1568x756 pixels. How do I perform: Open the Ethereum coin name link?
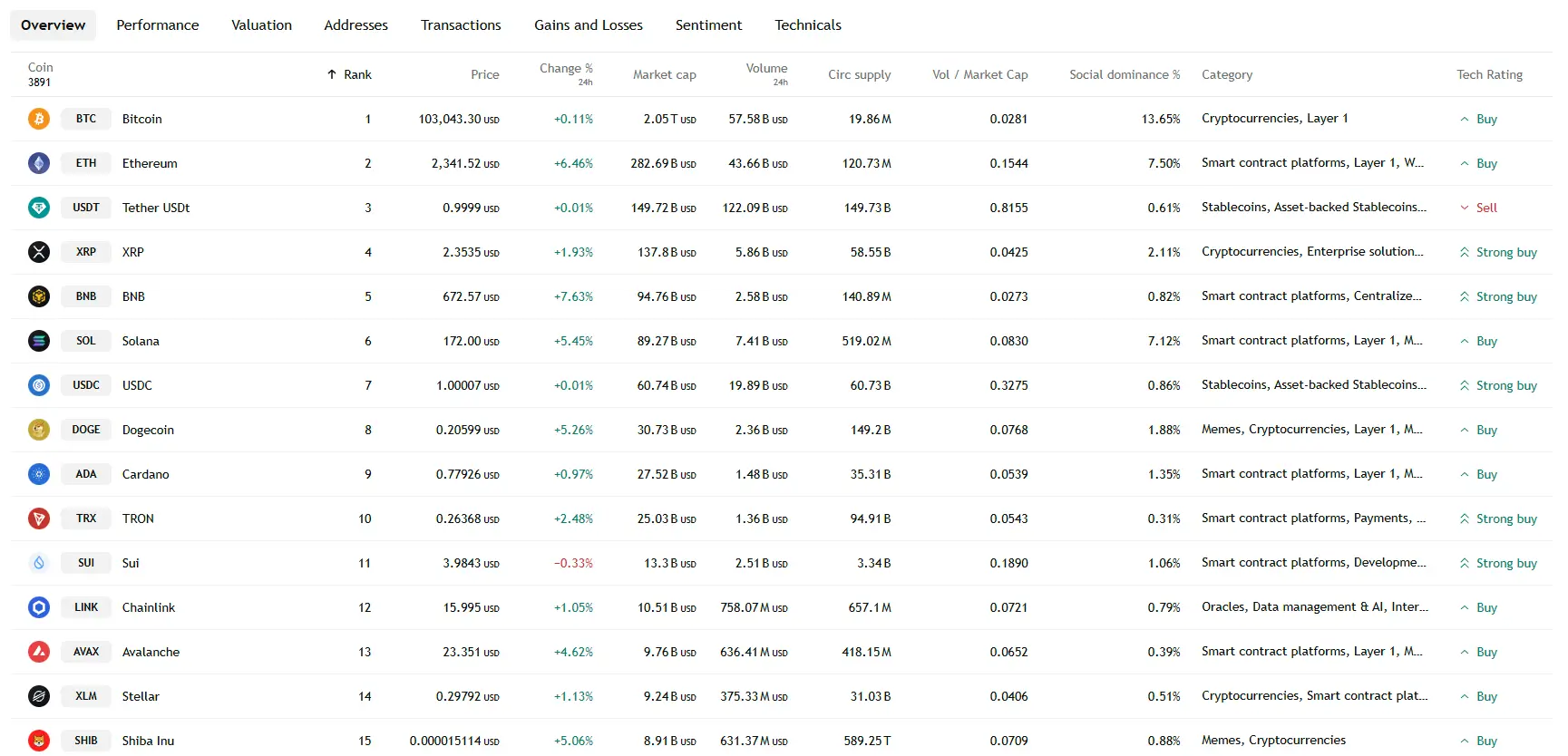[150, 163]
